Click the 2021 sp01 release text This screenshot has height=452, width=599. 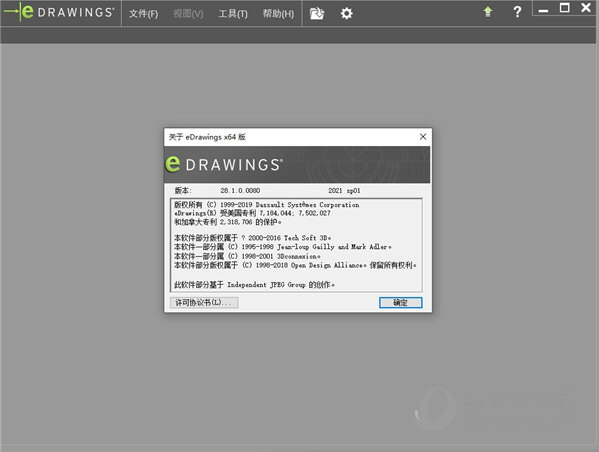[x=344, y=190]
